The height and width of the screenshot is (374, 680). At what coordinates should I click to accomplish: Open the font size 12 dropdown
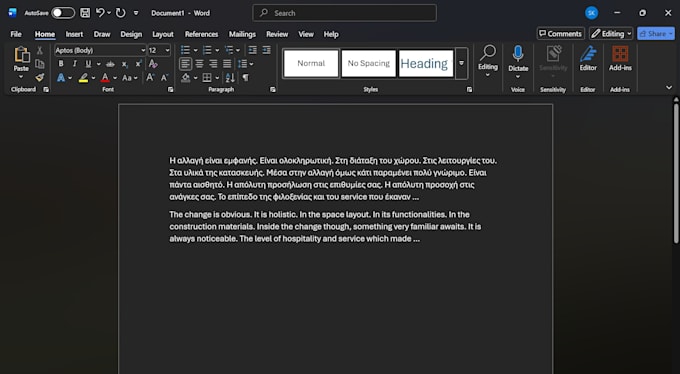pyautogui.click(x=167, y=50)
